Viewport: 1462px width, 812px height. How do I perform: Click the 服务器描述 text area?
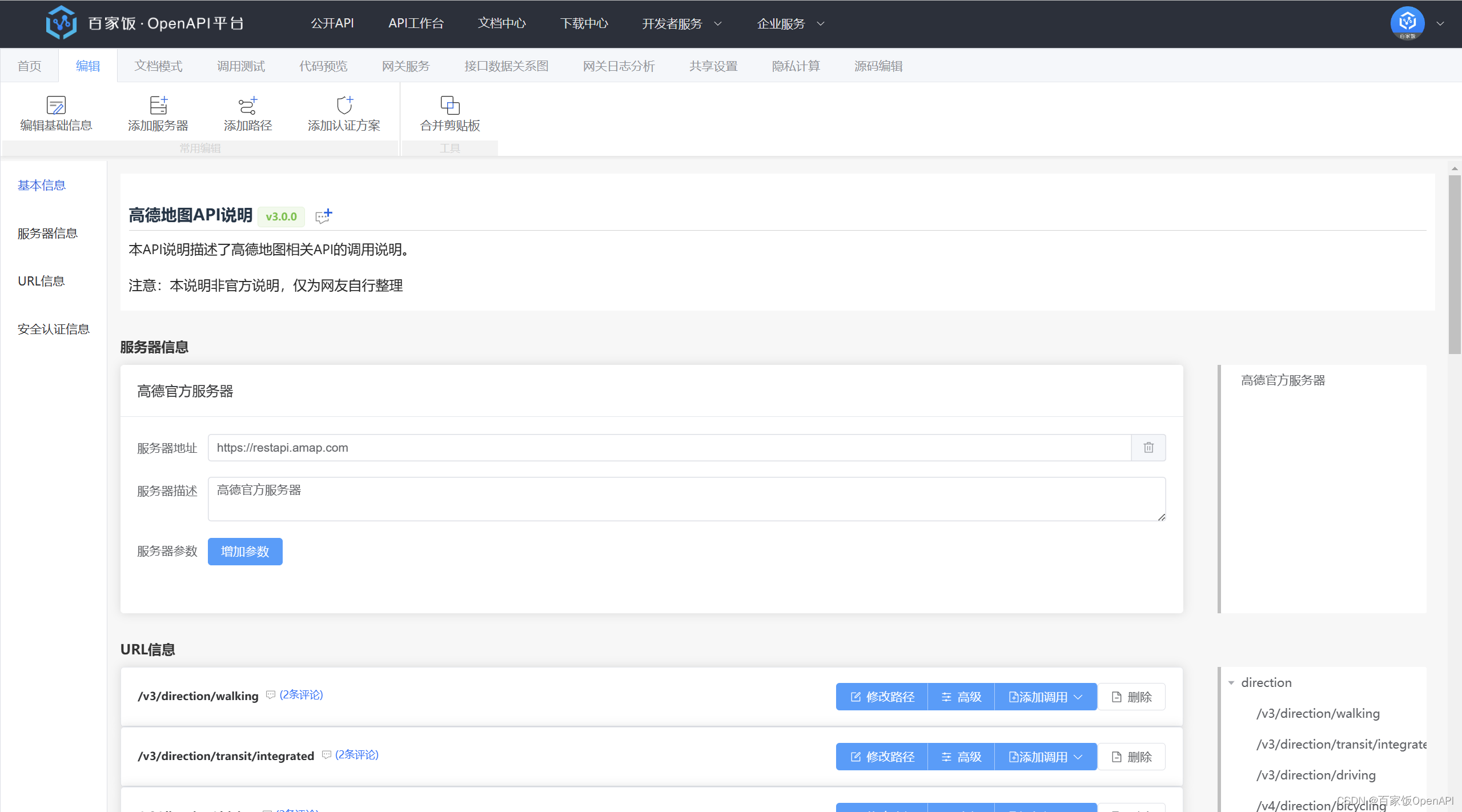click(686, 499)
